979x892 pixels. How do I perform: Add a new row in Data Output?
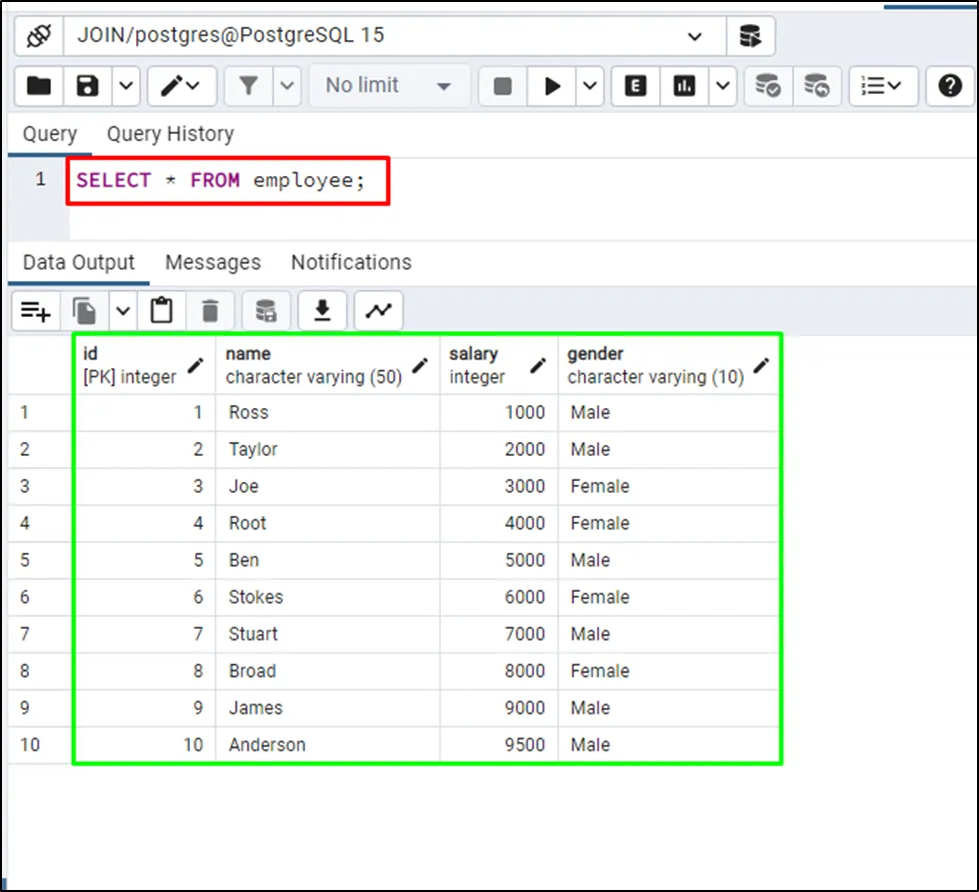click(x=36, y=312)
